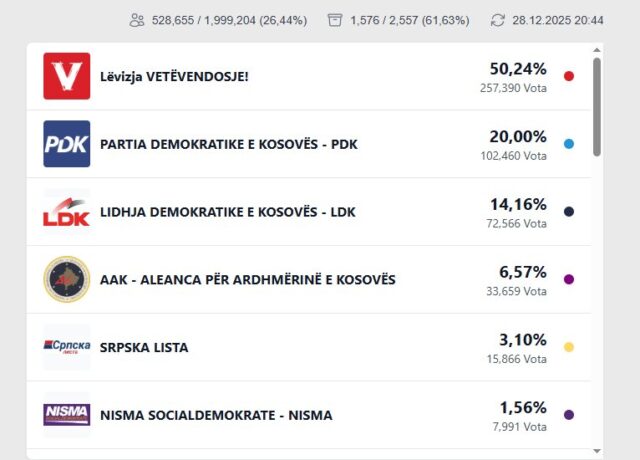Viewport: 640px width, 460px height.
Task: Click the purple dot for NISMA
Action: pos(569,414)
